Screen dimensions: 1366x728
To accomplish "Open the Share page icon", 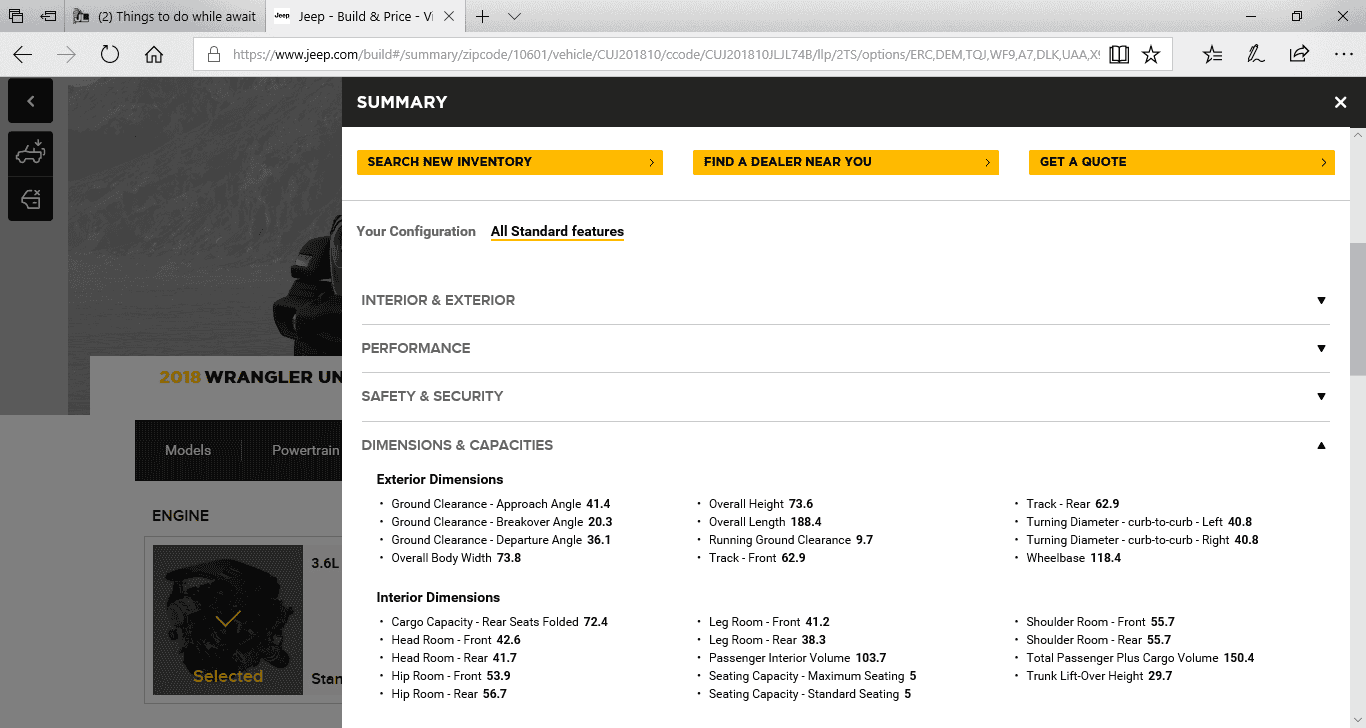I will [1299, 54].
